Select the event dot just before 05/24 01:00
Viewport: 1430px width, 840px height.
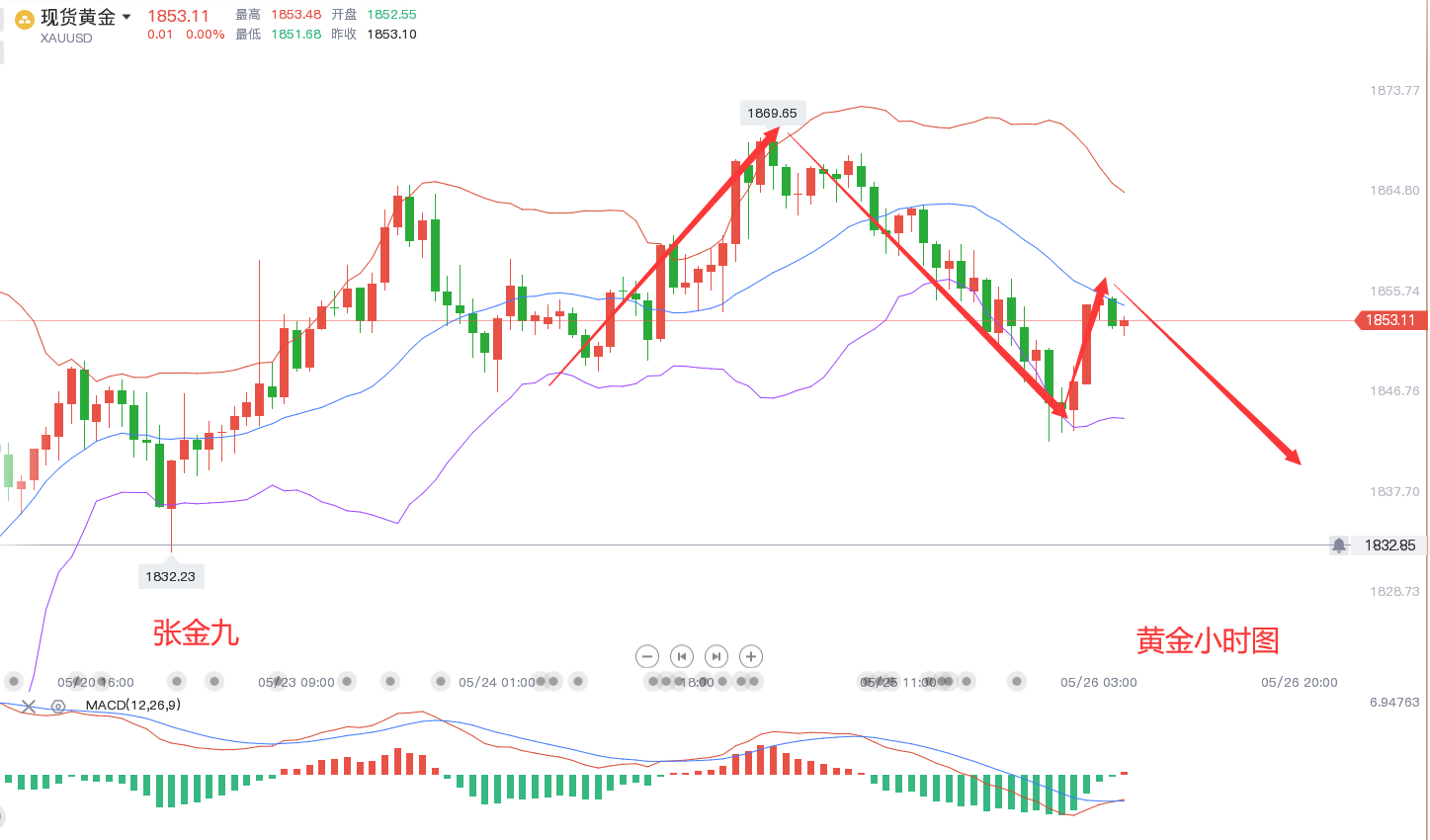(x=441, y=681)
